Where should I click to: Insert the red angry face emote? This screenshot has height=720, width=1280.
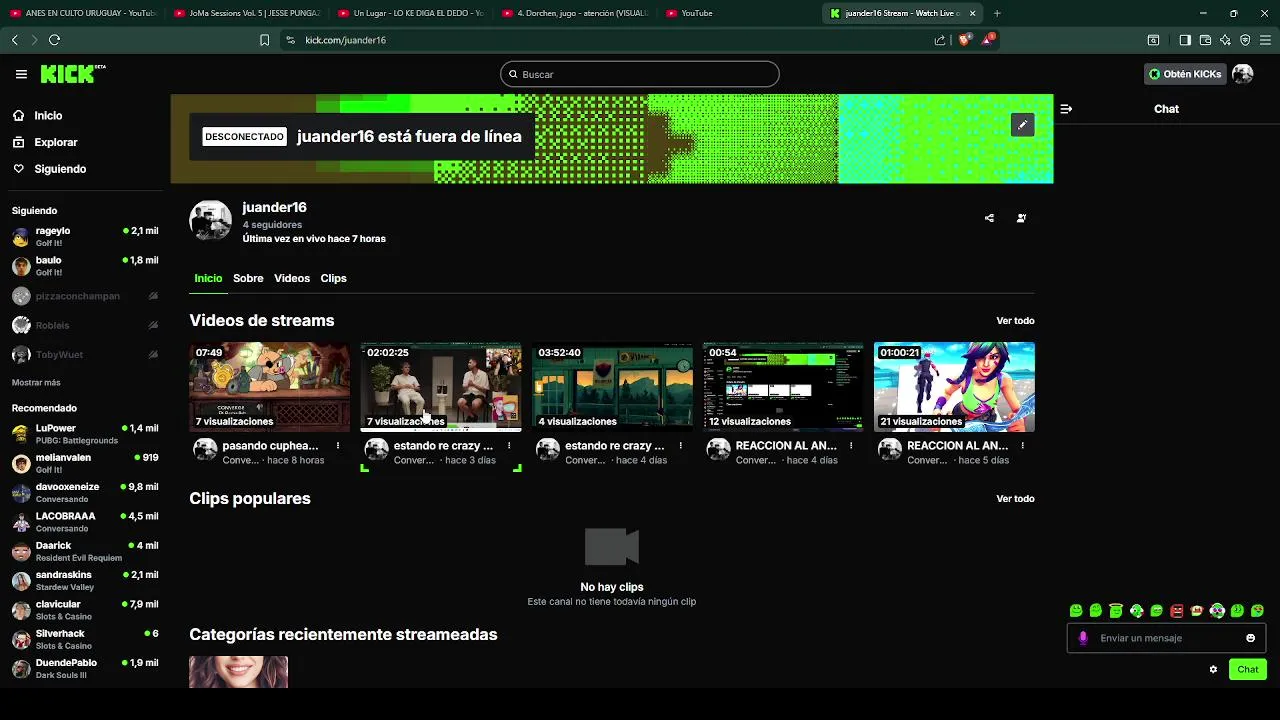[x=1177, y=611]
